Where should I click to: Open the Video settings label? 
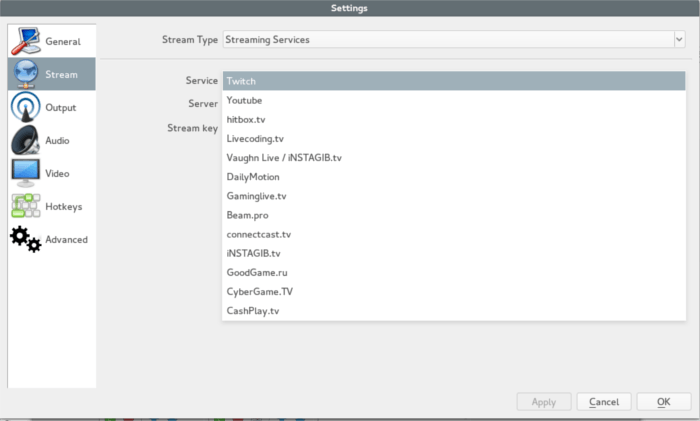click(57, 174)
